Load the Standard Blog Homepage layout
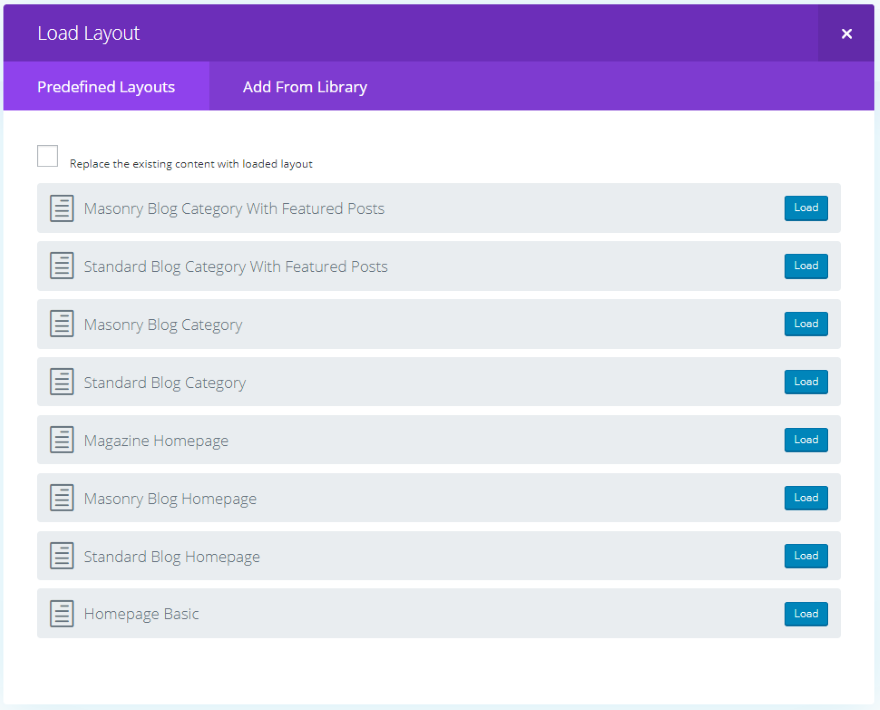The height and width of the screenshot is (710, 880). (806, 556)
